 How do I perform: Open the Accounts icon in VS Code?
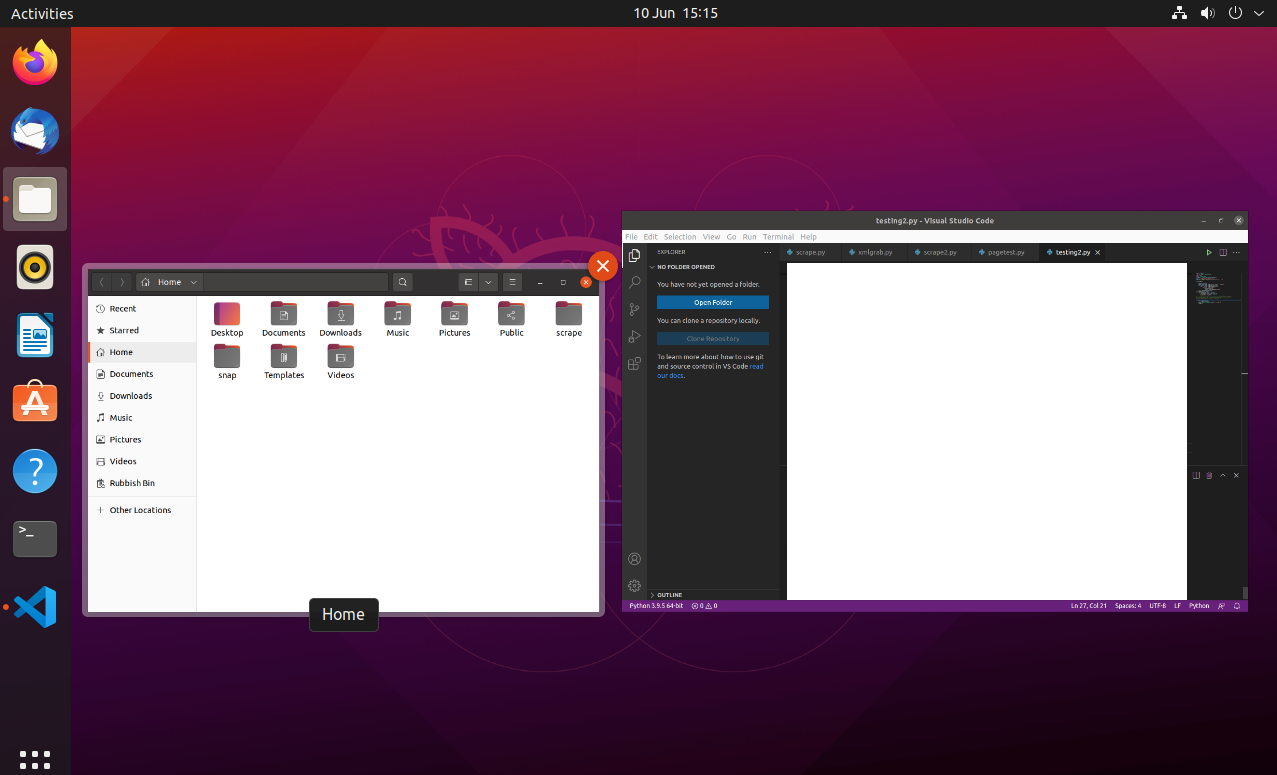[x=634, y=559]
